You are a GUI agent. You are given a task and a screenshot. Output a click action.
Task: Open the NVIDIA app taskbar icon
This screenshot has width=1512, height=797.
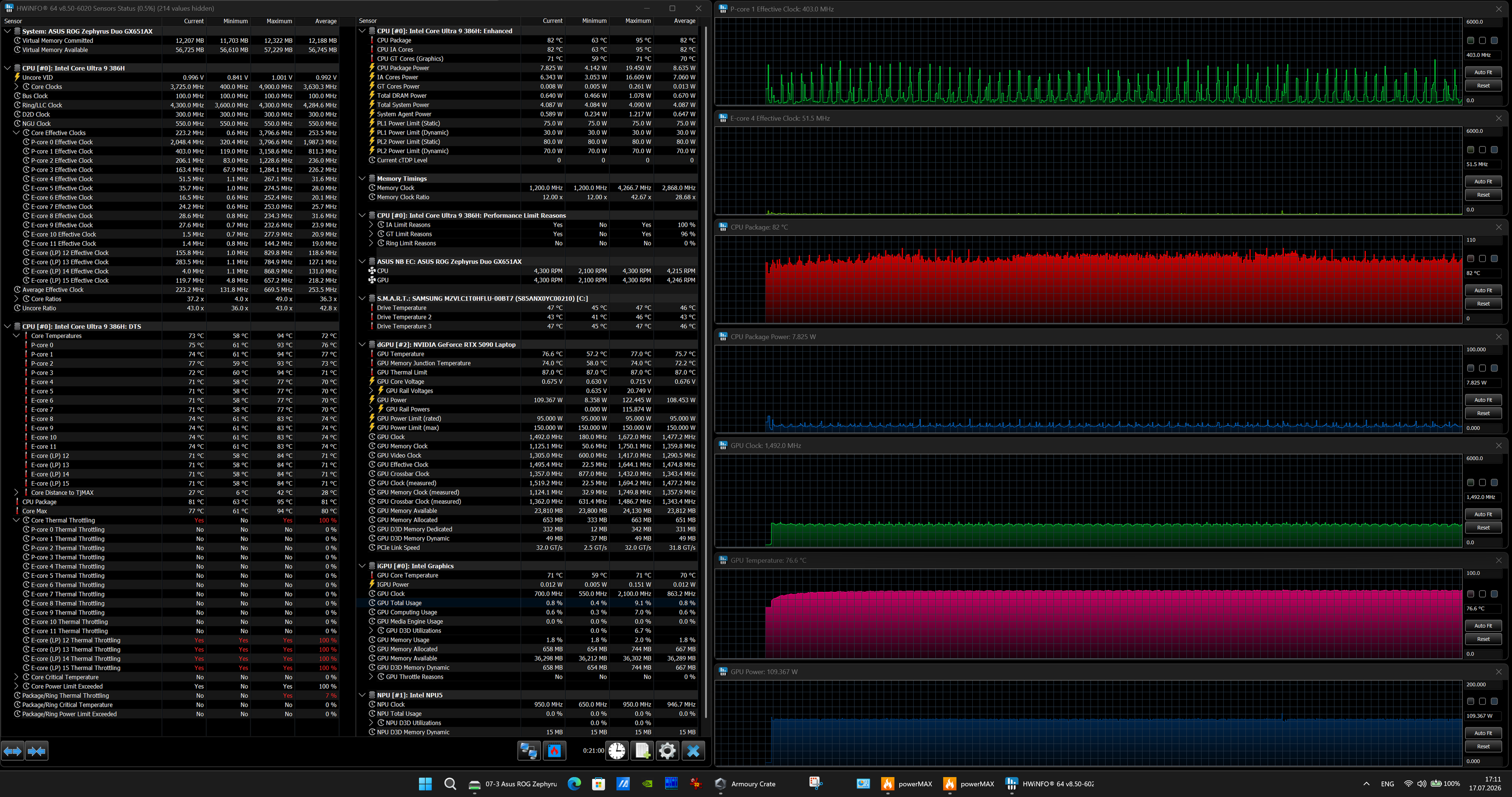point(648,783)
